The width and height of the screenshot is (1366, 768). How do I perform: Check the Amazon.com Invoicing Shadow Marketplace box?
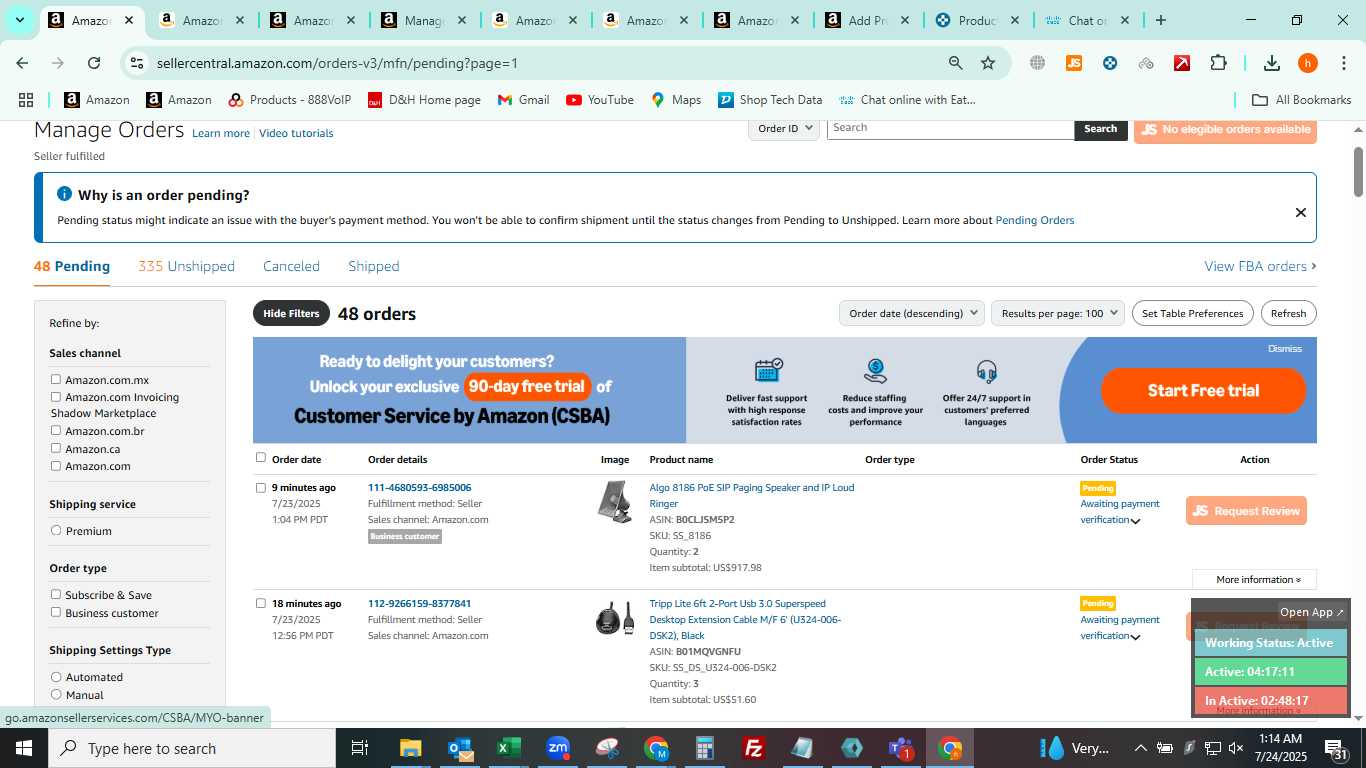(56, 396)
